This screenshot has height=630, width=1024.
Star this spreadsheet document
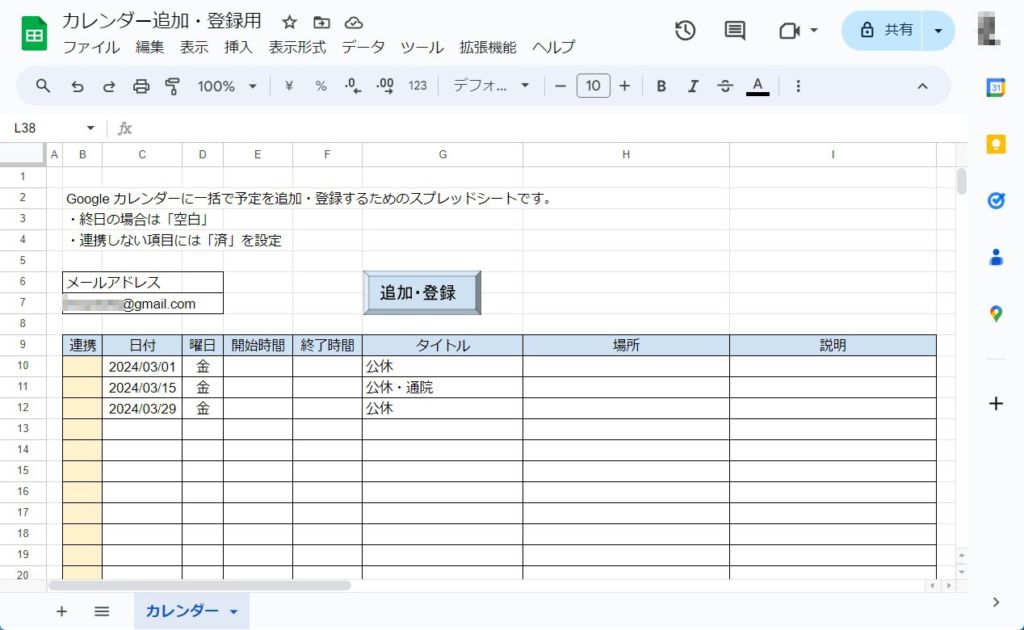tap(289, 22)
